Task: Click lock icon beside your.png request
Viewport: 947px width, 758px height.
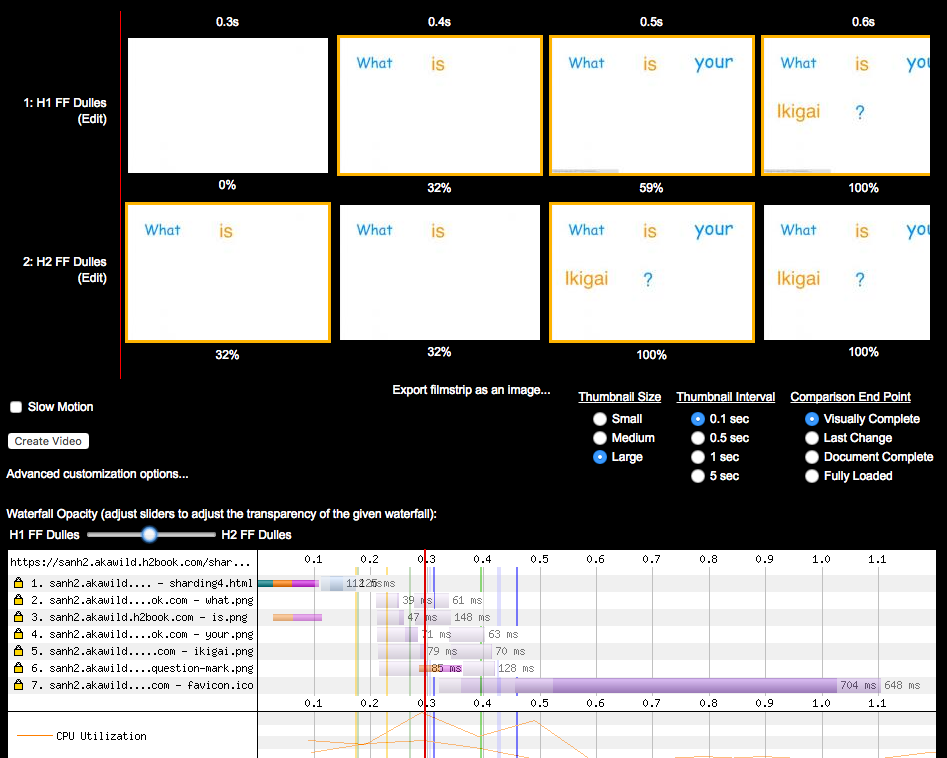Action: [x=19, y=634]
